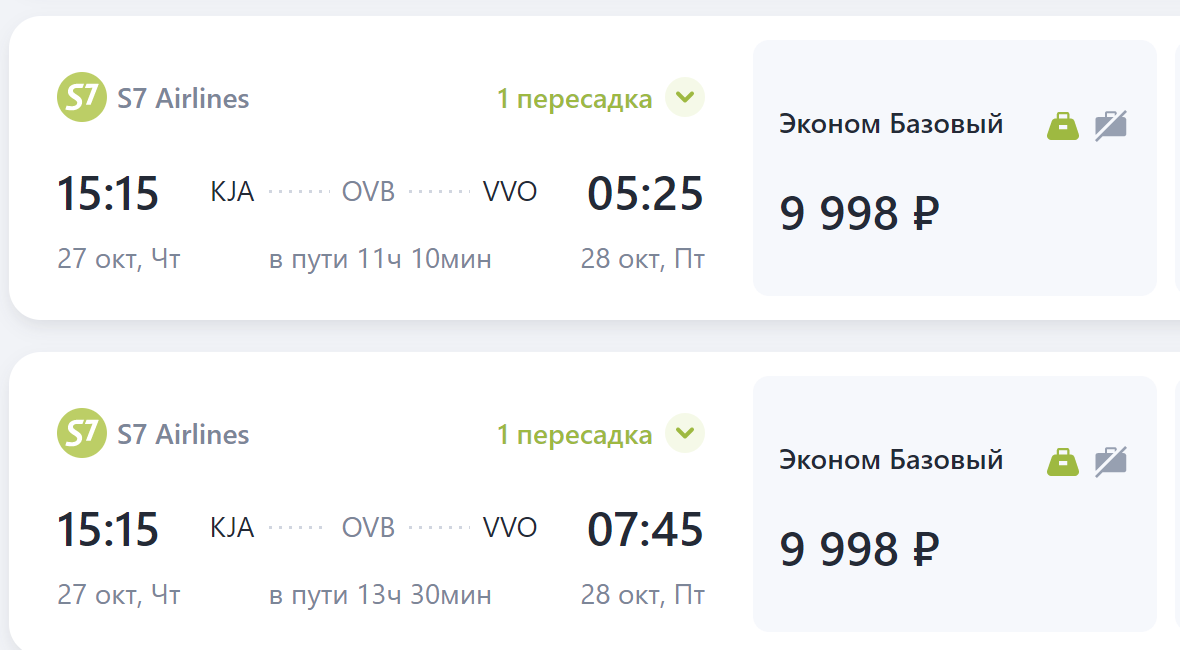The image size is (1180, 650).
Task: Expand transfer details chevron for 13ч 30мин flight
Action: pyautogui.click(x=685, y=434)
